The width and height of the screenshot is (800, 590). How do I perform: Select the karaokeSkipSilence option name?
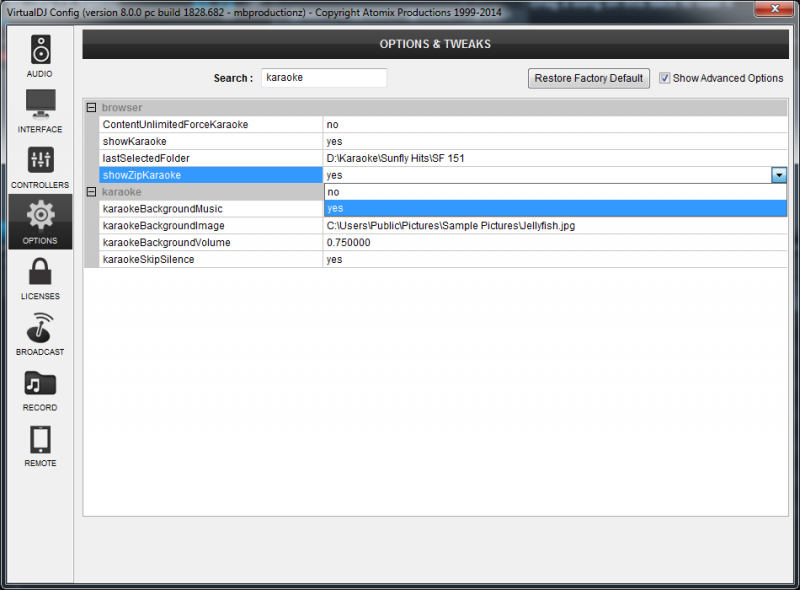(x=148, y=259)
